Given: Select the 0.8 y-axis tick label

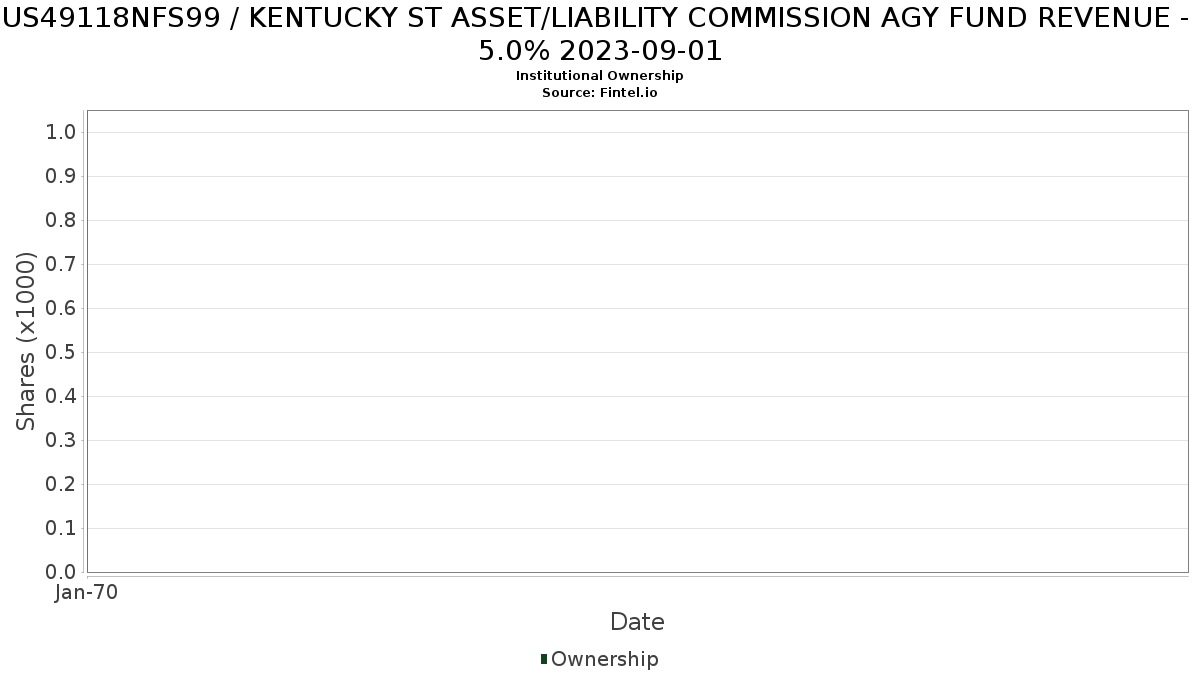Looking at the screenshot, I should [x=60, y=221].
